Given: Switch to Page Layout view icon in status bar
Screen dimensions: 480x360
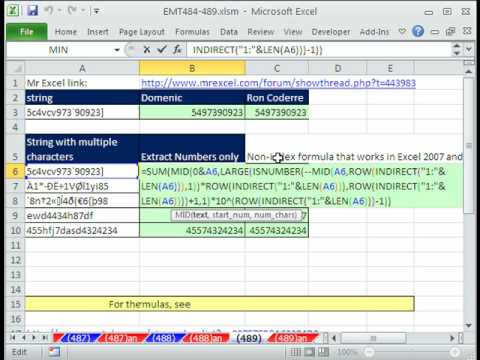Looking at the screenshot, I should click(x=309, y=352).
